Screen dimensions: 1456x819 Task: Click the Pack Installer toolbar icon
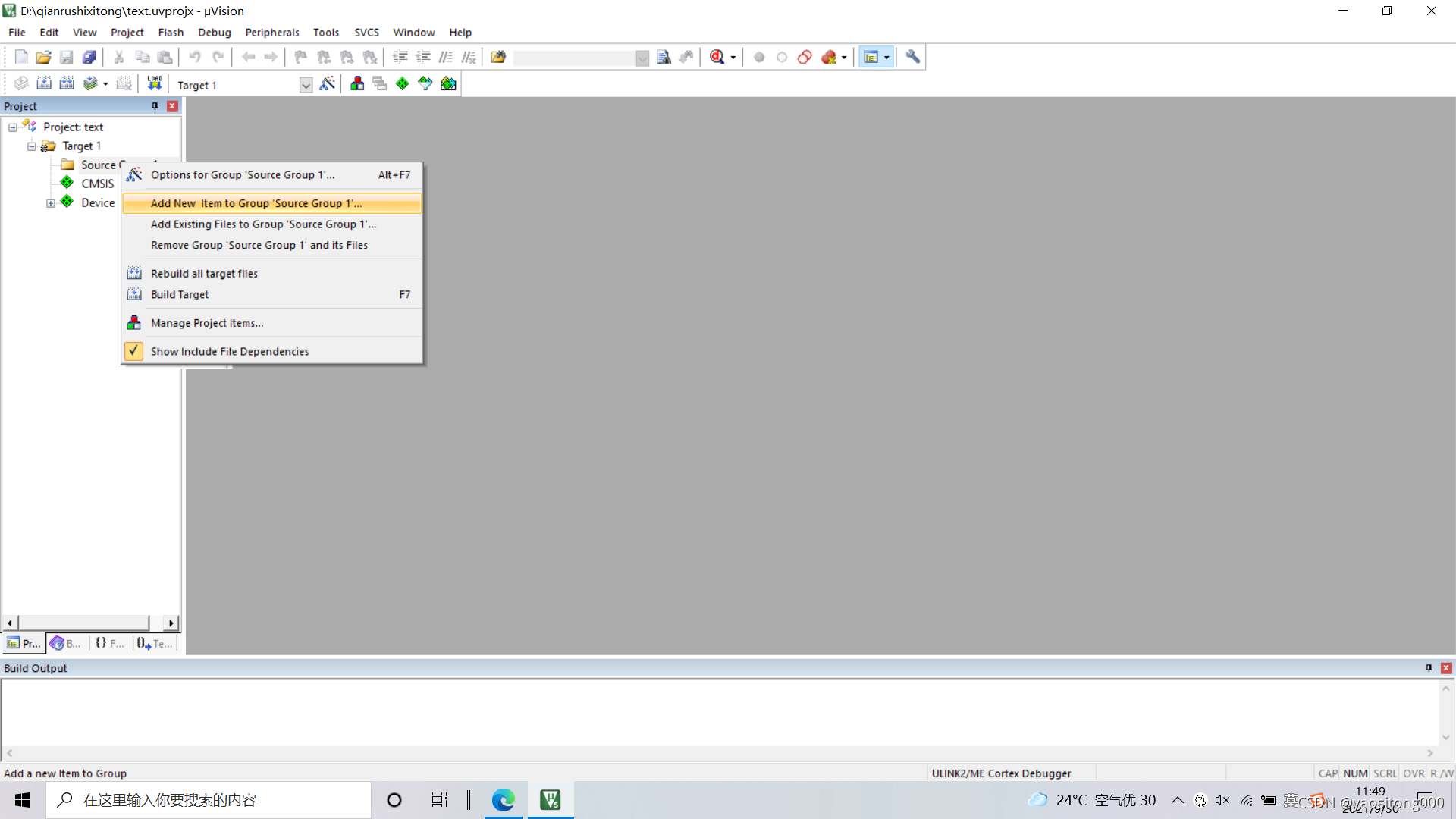point(448,83)
